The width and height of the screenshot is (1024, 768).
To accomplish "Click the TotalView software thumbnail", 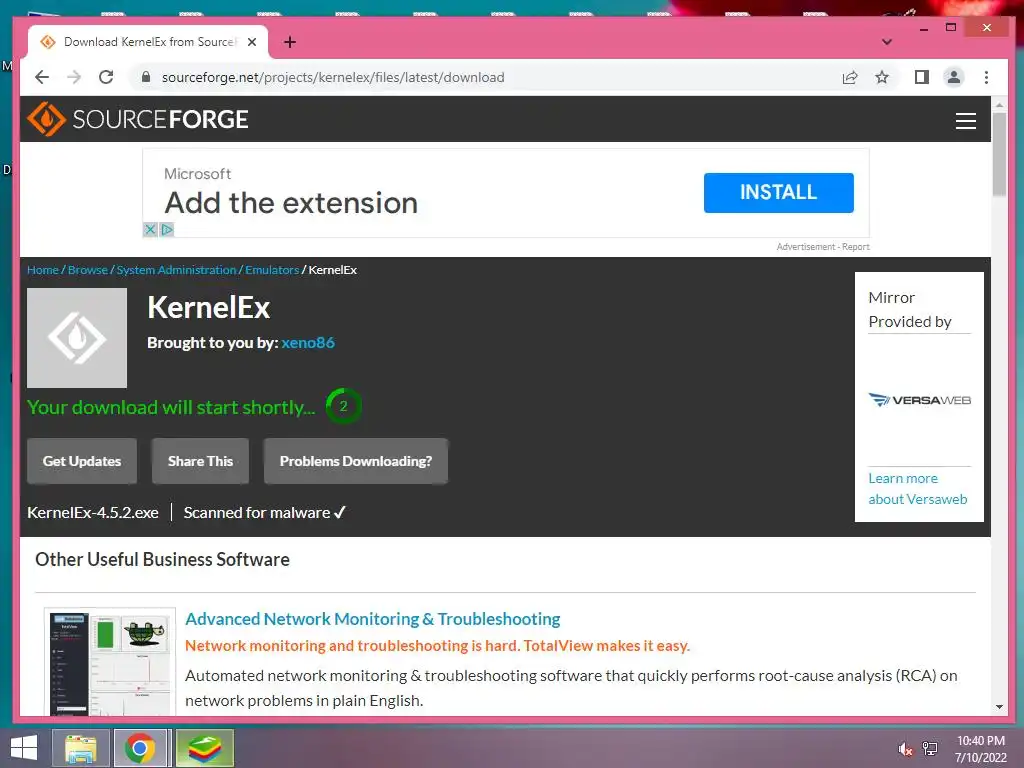I will pyautogui.click(x=110, y=662).
